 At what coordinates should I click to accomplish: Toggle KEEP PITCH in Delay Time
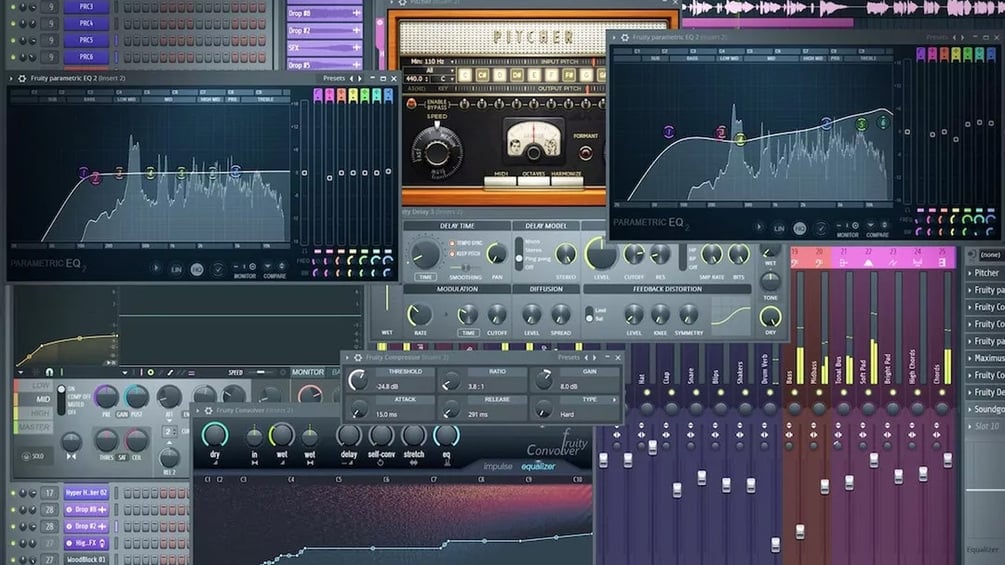[453, 254]
